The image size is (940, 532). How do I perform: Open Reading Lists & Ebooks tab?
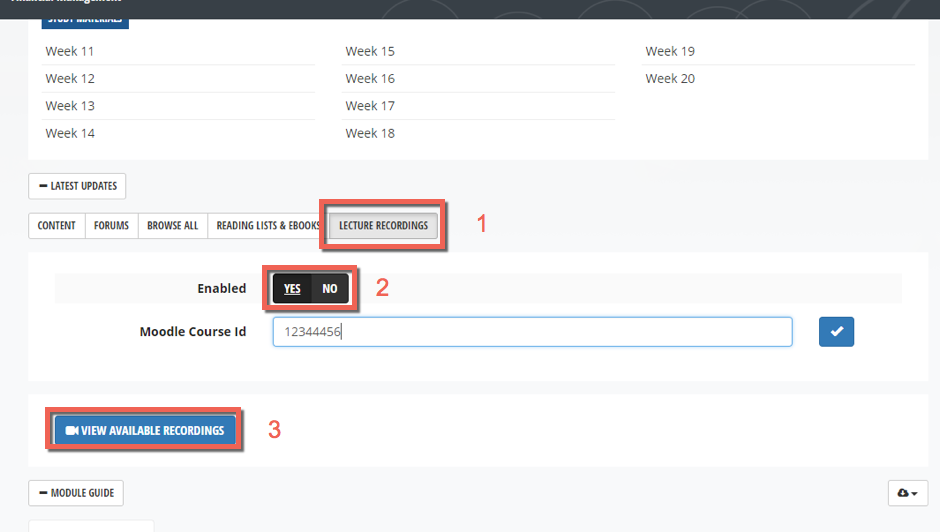pos(267,226)
